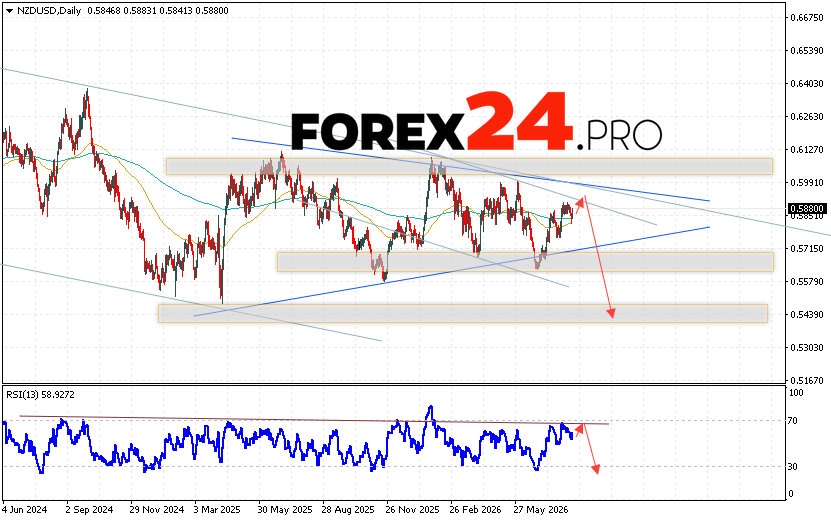This screenshot has height=521, width=831.
Task: Select the middle support zone rectangle near 0.5660
Action: tap(525, 262)
